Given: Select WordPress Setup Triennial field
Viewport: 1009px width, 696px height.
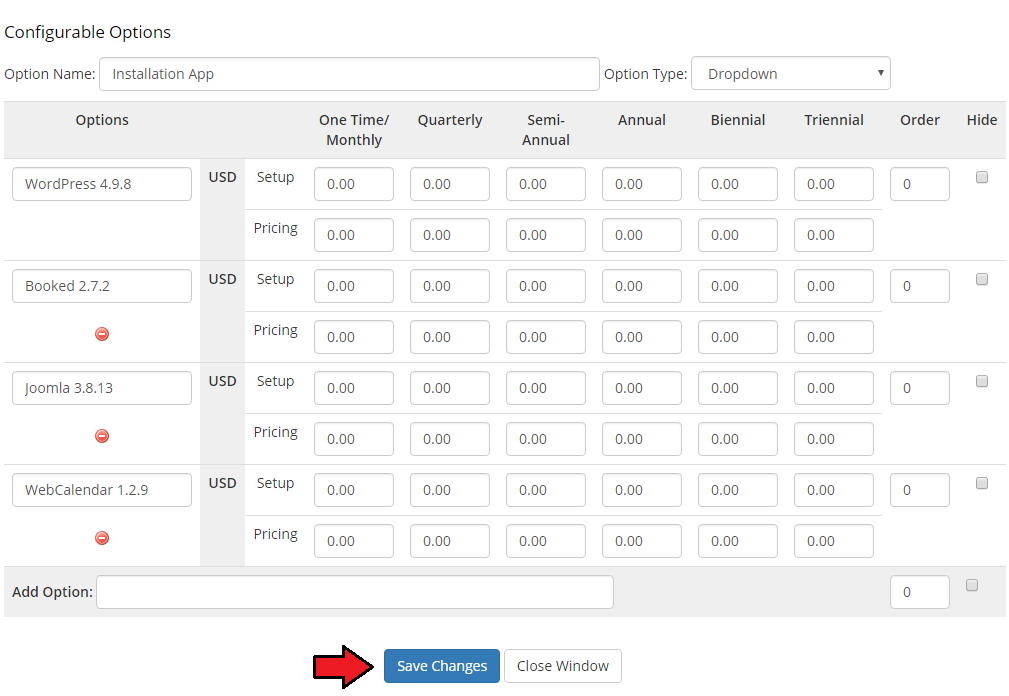Looking at the screenshot, I should point(834,184).
